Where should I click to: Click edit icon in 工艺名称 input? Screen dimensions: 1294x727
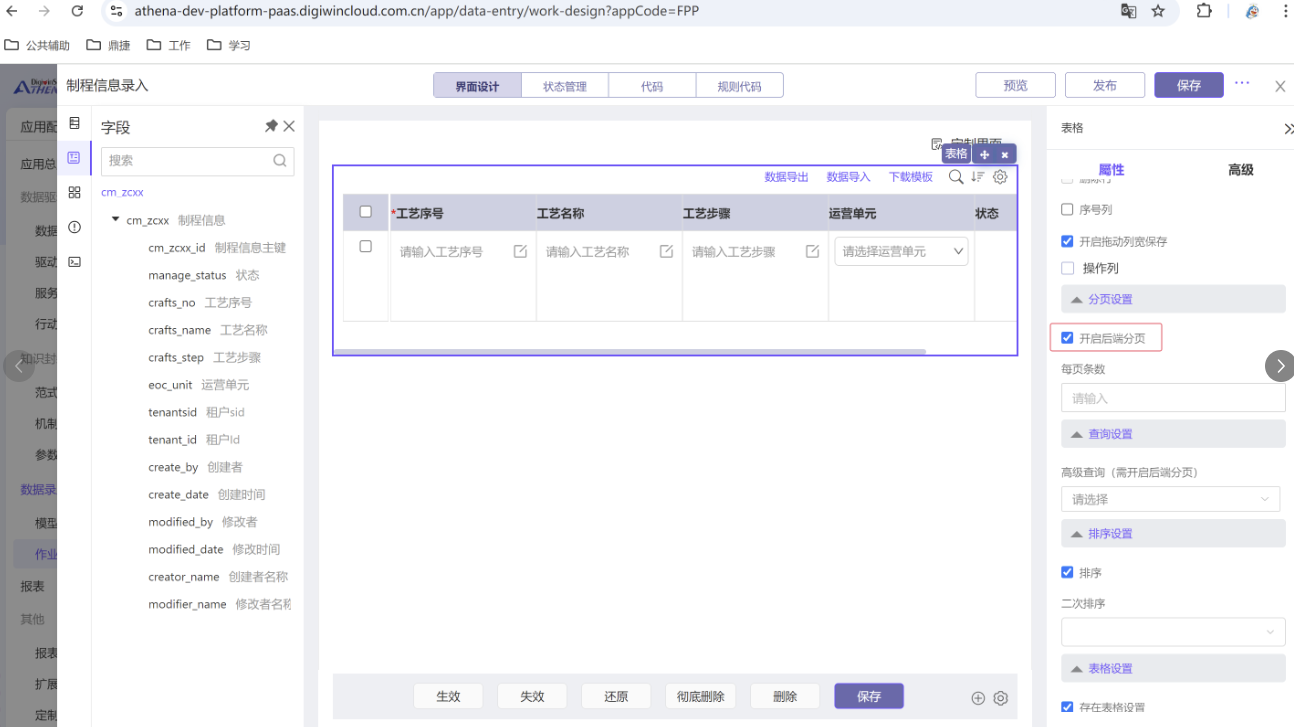pos(666,251)
